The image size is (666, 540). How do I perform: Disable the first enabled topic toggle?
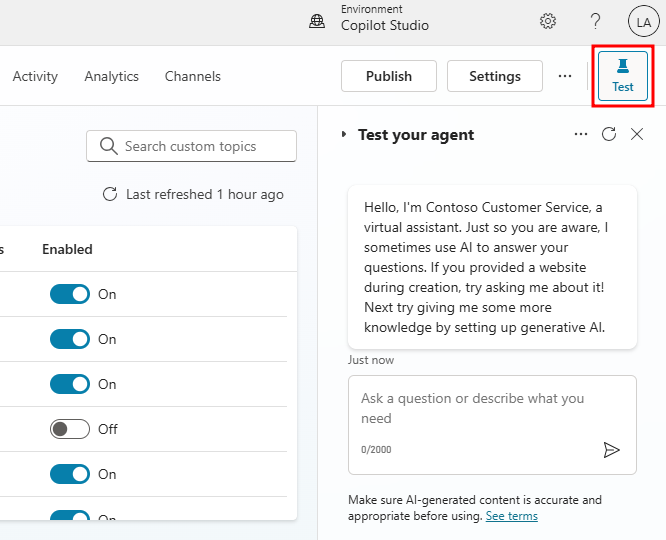[70, 294]
